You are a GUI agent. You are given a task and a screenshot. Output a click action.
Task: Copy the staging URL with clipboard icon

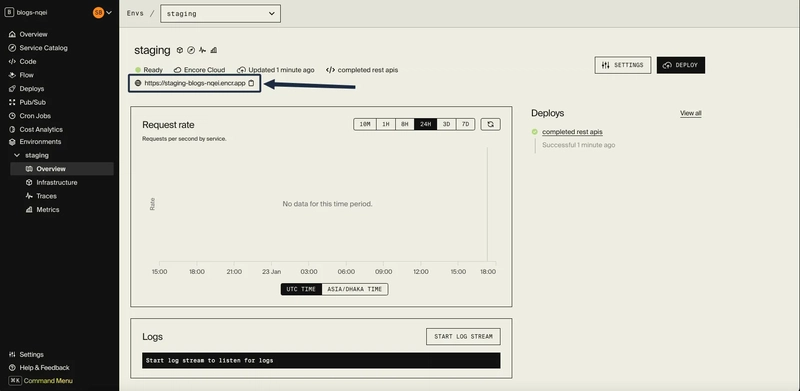point(251,83)
